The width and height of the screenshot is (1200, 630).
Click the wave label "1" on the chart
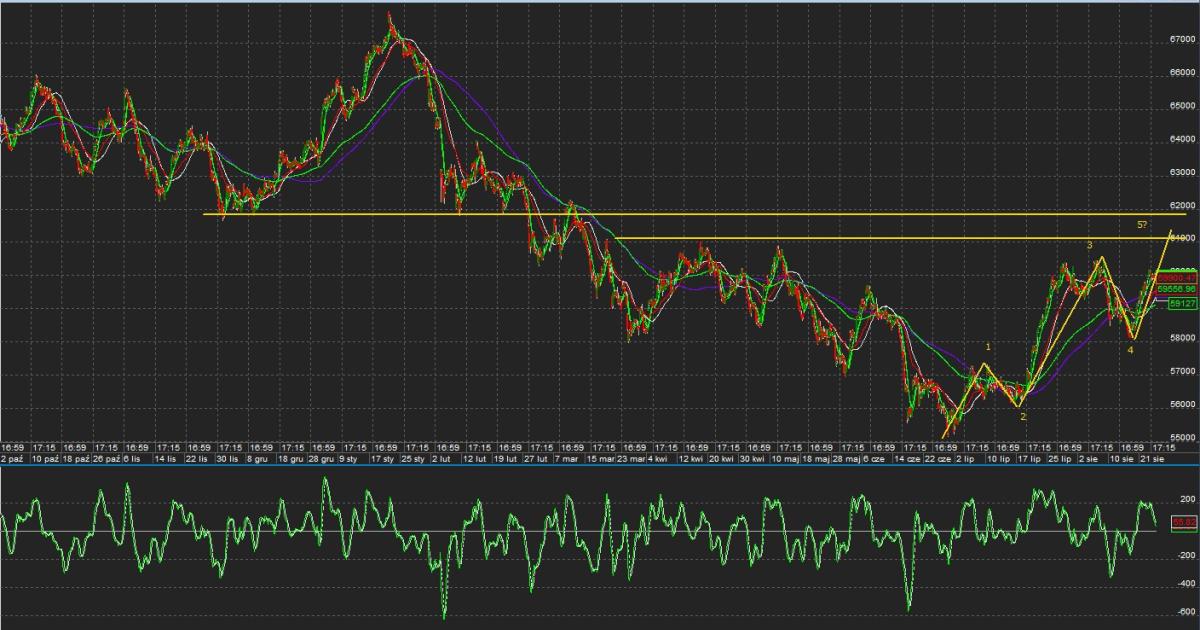click(989, 347)
